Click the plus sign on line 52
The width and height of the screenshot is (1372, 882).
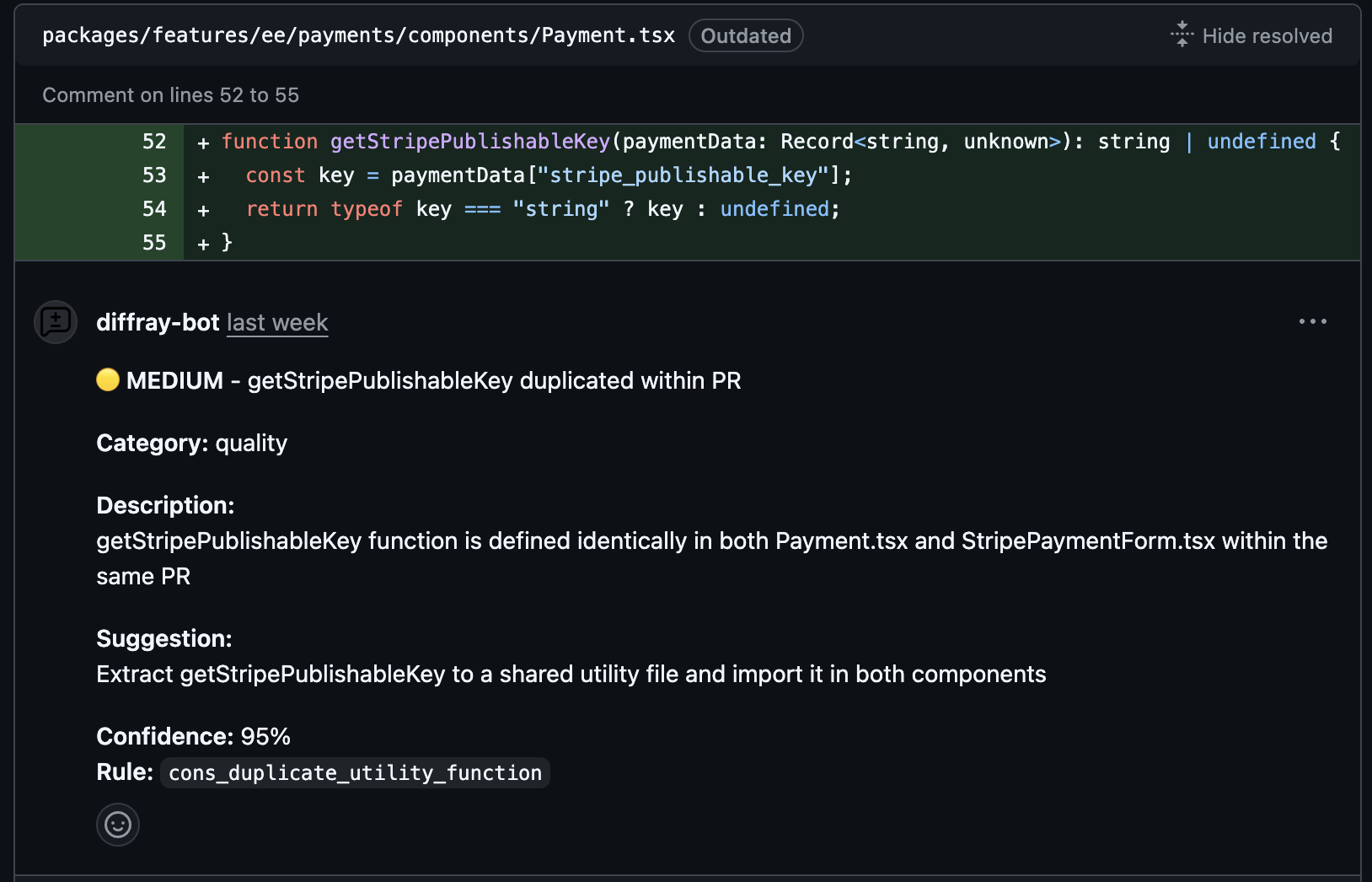point(202,142)
